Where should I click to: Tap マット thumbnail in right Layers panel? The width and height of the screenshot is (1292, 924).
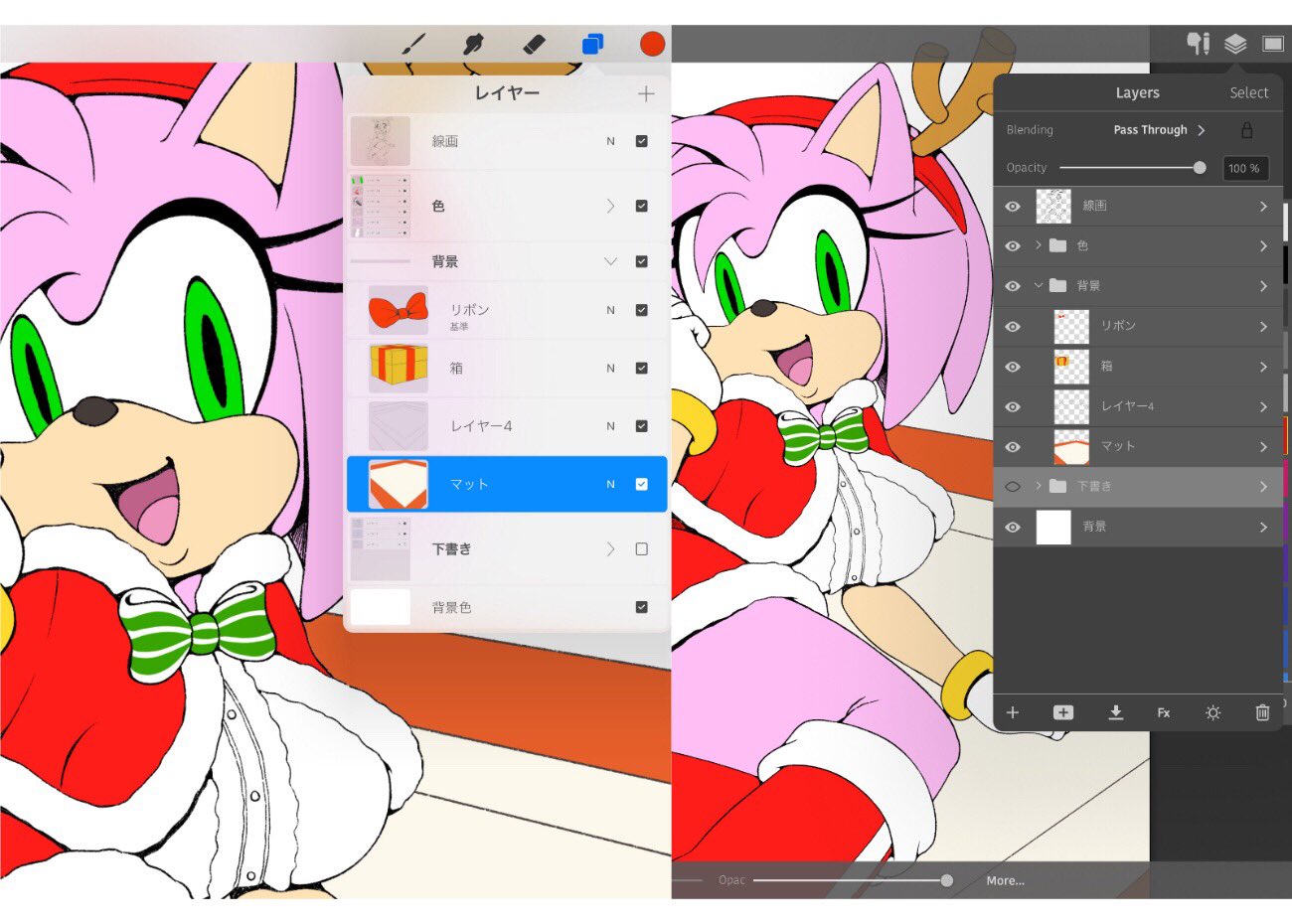(1071, 447)
